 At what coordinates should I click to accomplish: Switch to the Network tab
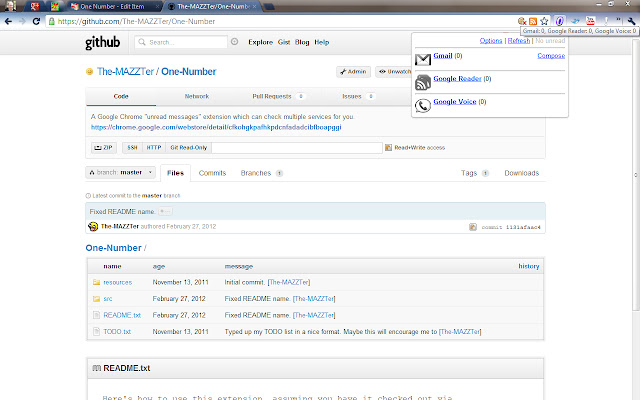[x=197, y=96]
